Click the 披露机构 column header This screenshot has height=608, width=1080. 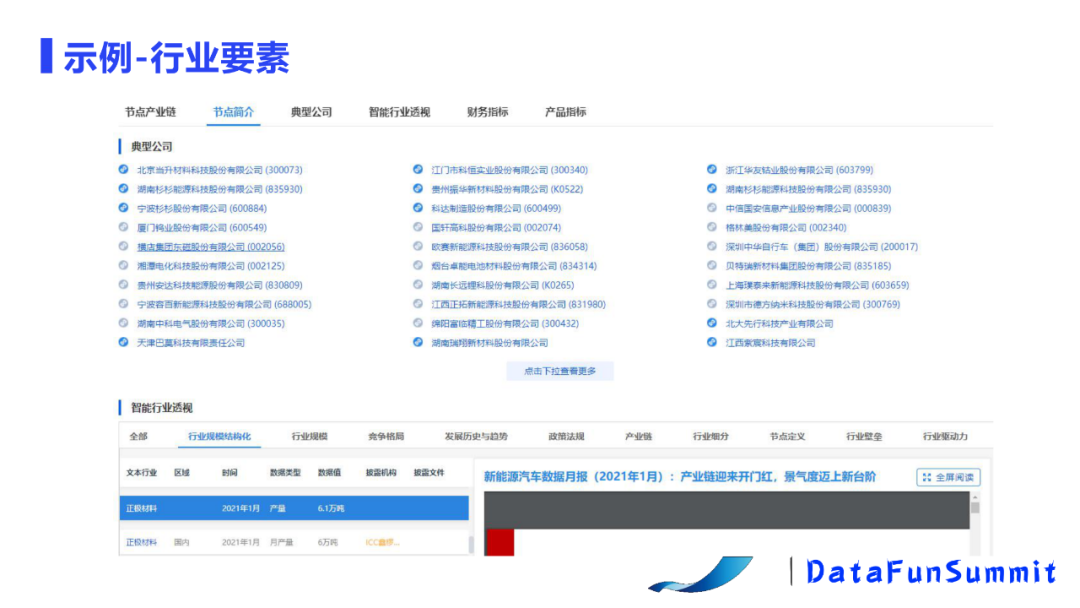point(381,472)
